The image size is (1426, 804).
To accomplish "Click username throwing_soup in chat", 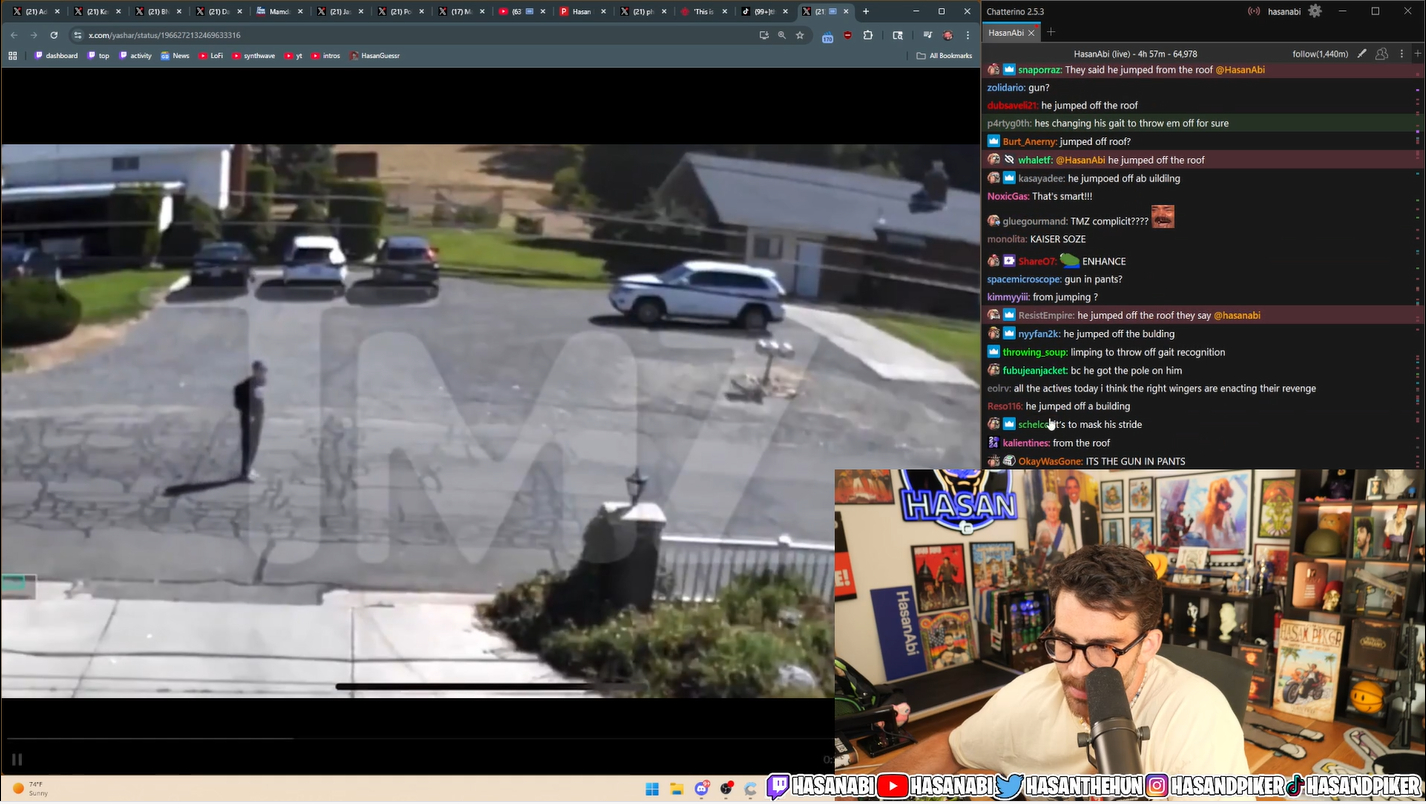I will [x=1035, y=352].
